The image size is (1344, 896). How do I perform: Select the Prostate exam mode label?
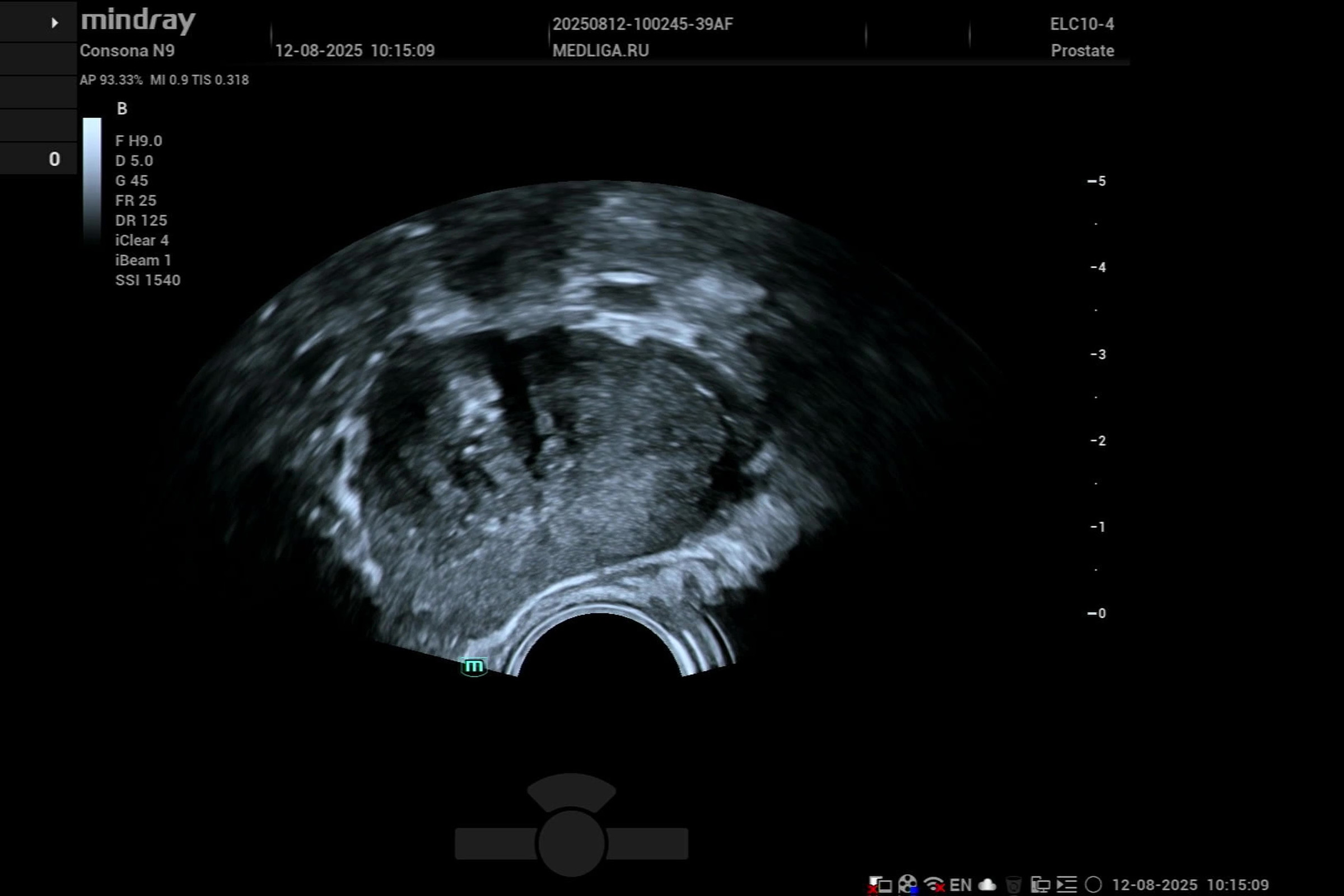(x=1082, y=51)
